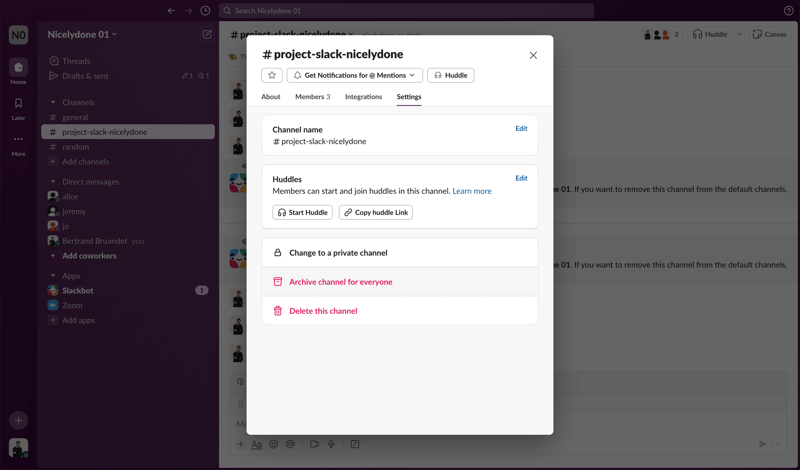800x470 pixels.
Task: Open the Integrations tab
Action: click(x=363, y=96)
